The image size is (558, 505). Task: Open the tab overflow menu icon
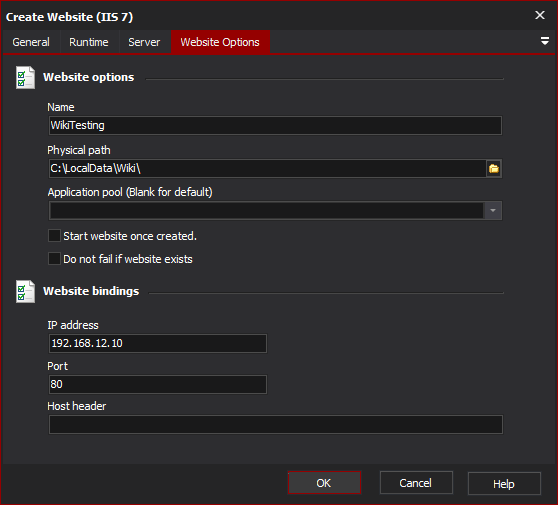click(x=544, y=41)
